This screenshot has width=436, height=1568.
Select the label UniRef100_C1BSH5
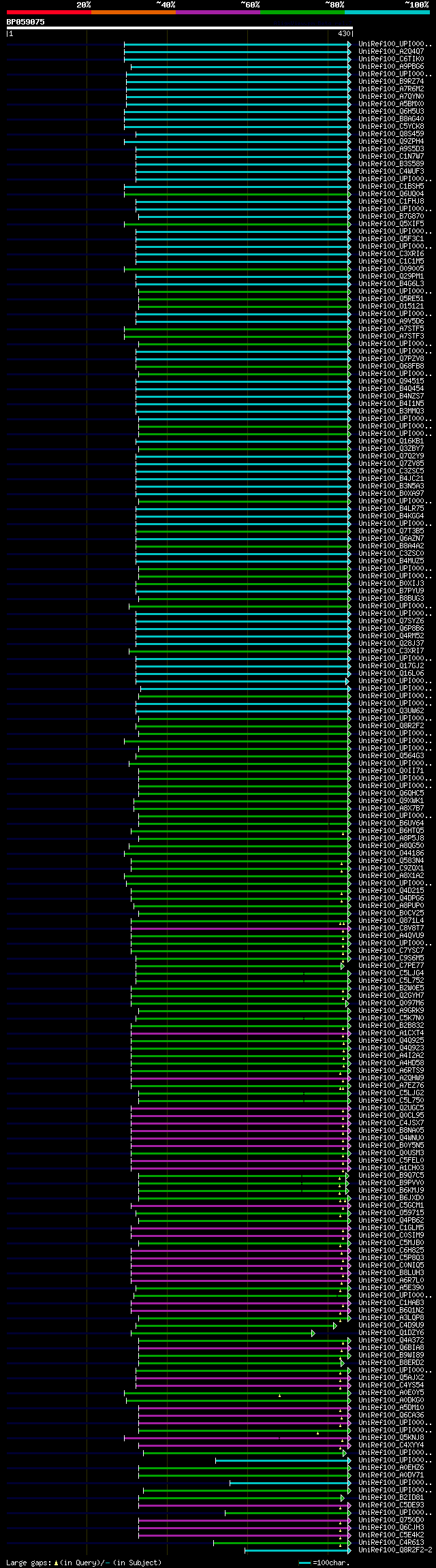(391, 187)
